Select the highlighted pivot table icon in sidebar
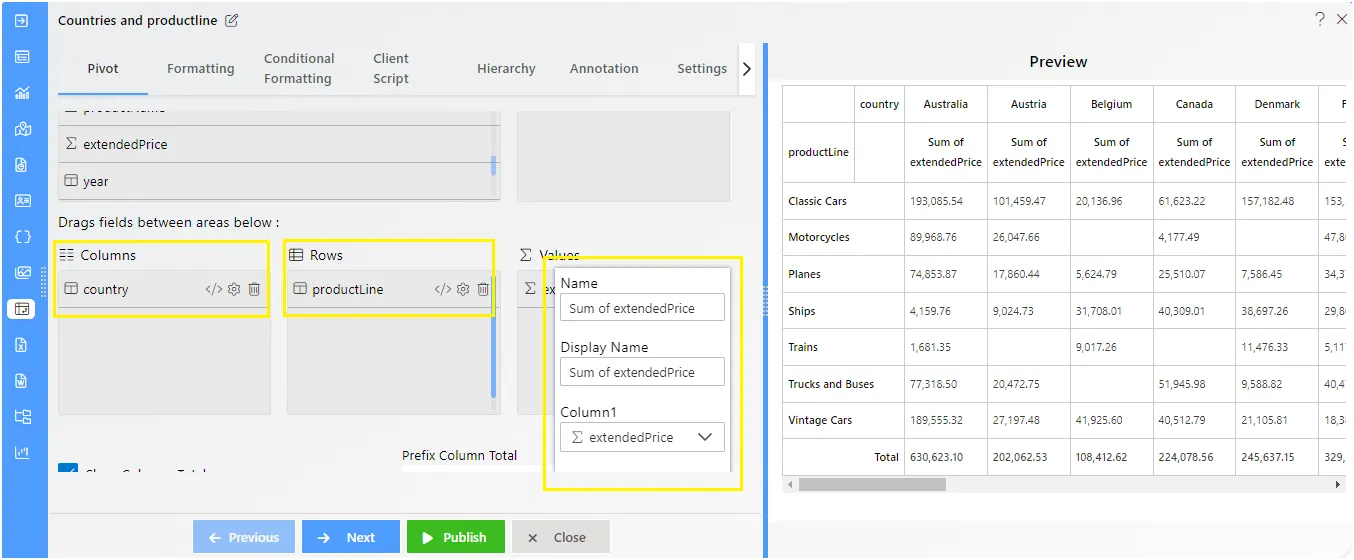This screenshot has width=1354, height=560. [x=22, y=309]
